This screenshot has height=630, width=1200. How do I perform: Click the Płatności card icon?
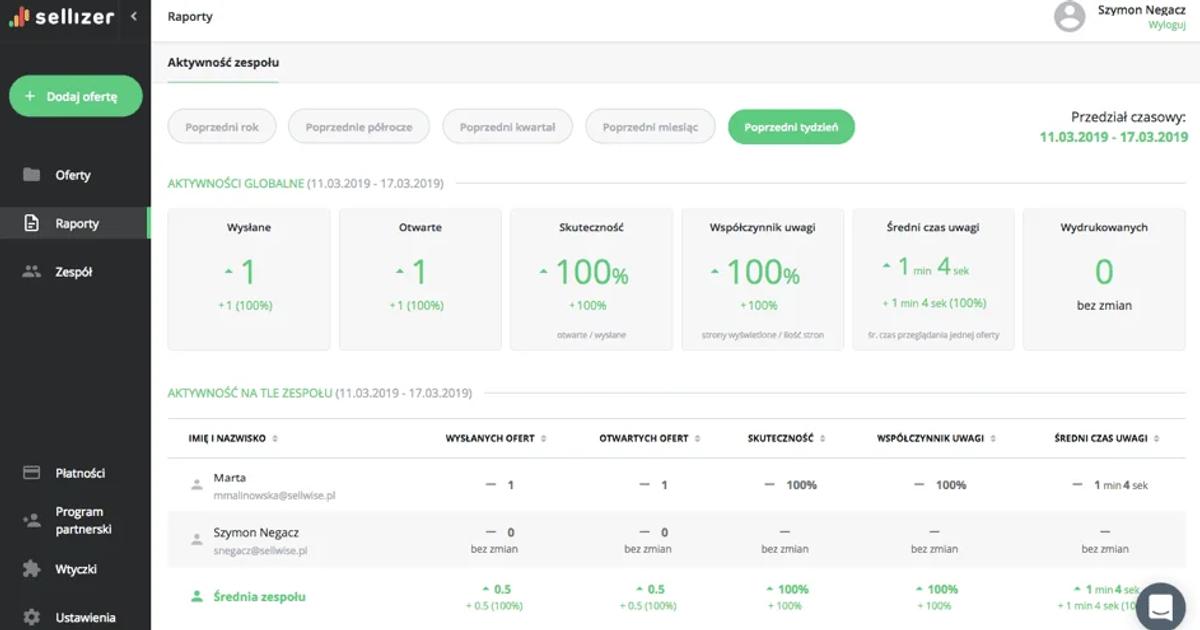tap(32, 473)
